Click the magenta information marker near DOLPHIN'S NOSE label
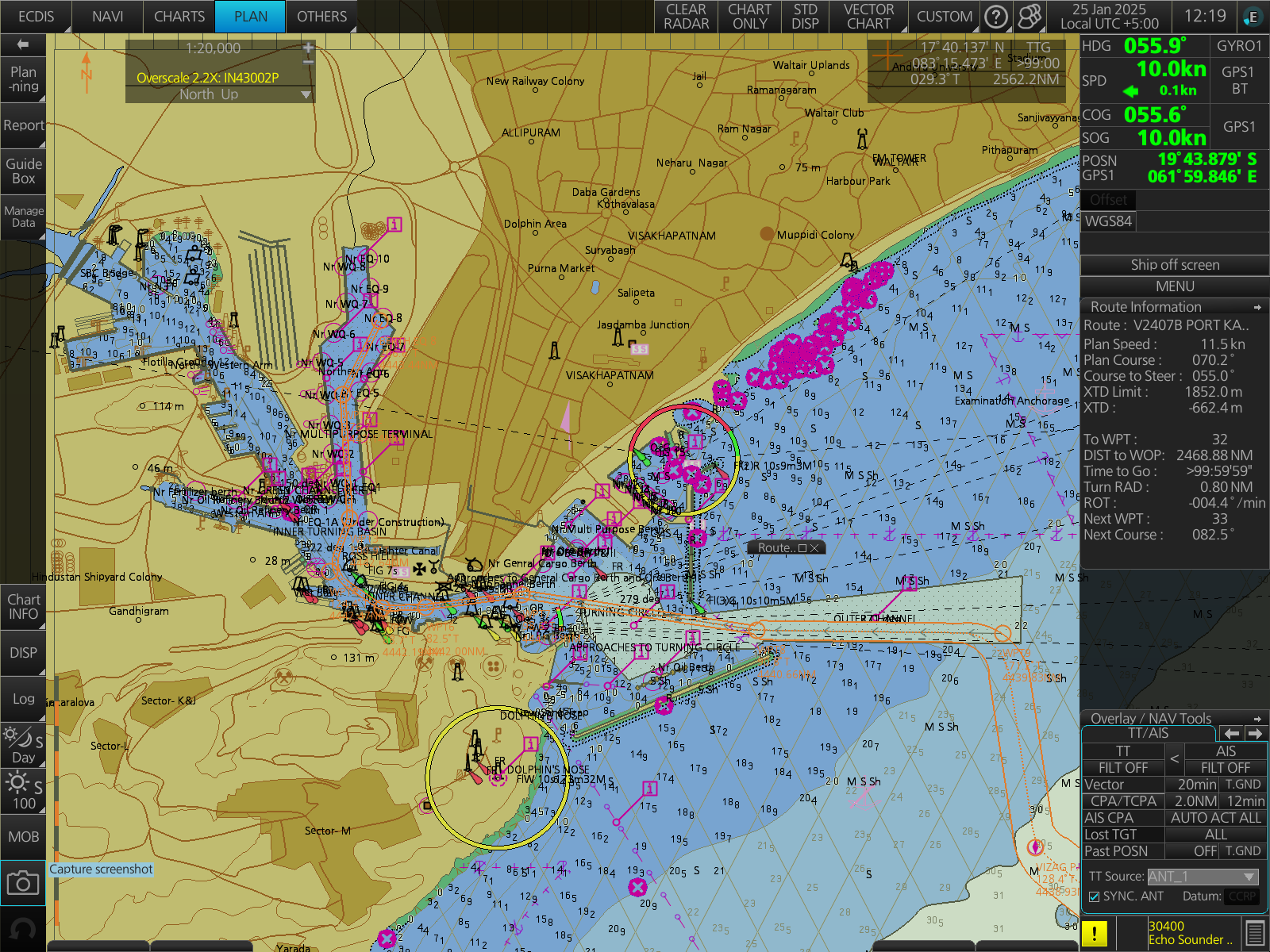The height and width of the screenshot is (952, 1270). pyautogui.click(x=531, y=744)
